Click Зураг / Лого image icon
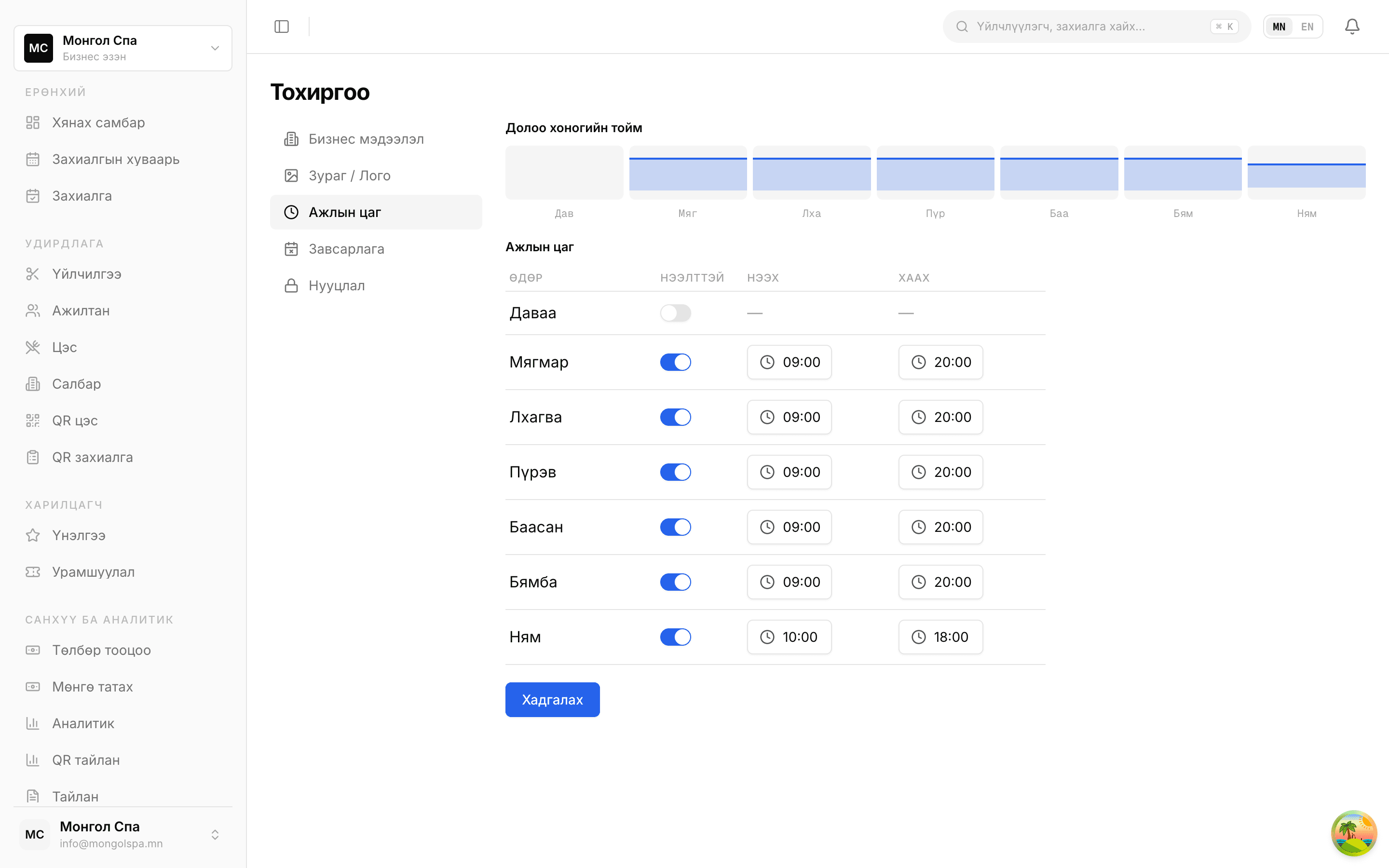Viewport: 1389px width, 868px height. coord(291,176)
